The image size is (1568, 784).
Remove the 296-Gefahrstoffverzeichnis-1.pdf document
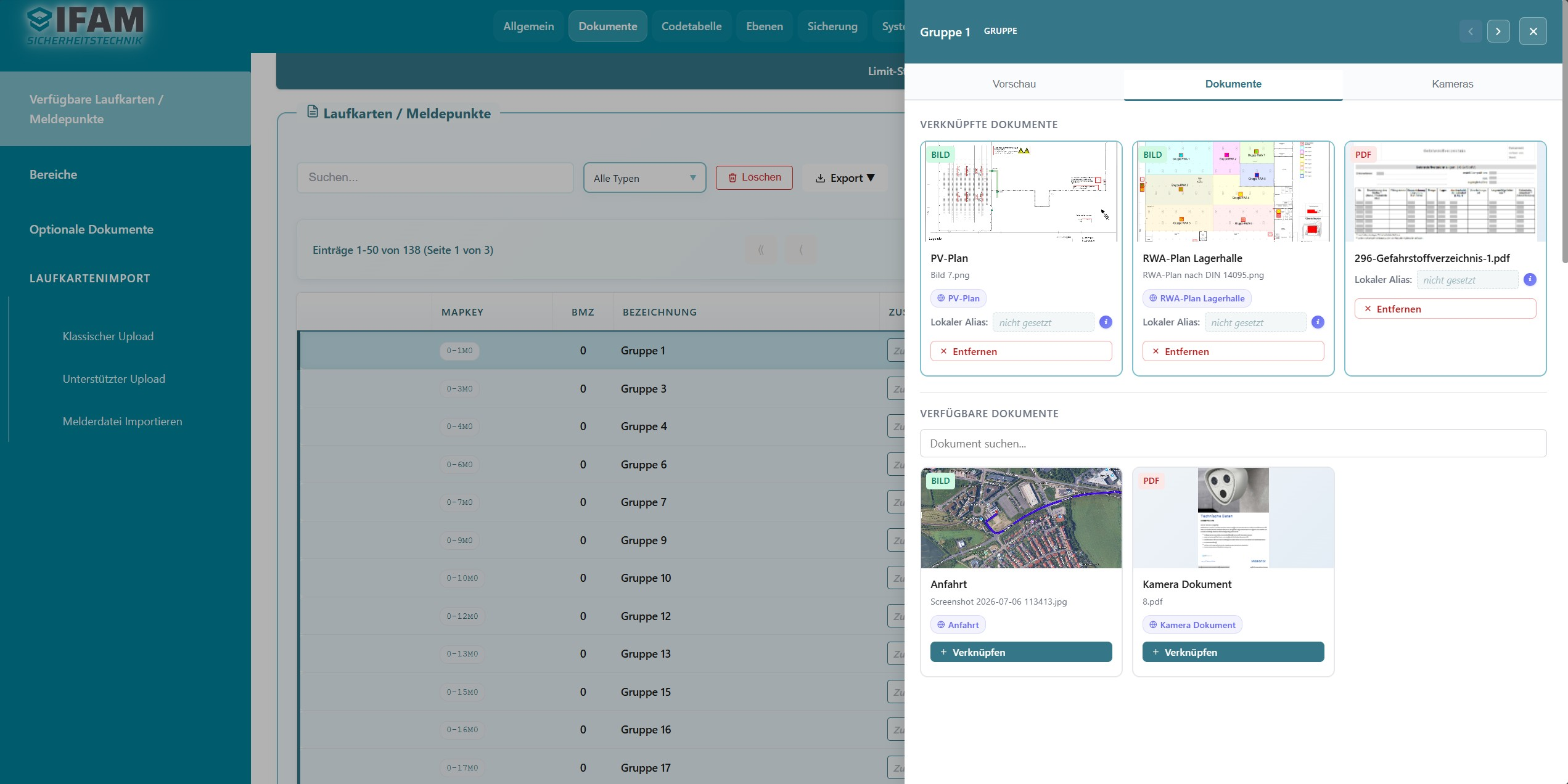[1445, 309]
